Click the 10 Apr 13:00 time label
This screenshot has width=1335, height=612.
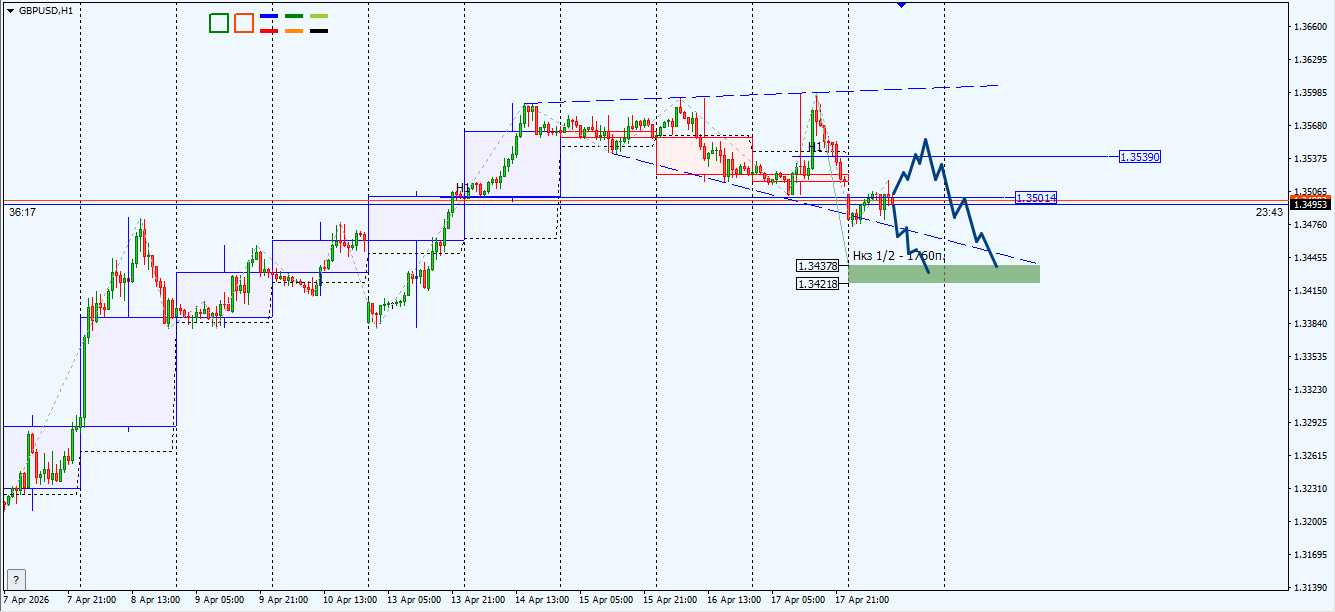350,600
